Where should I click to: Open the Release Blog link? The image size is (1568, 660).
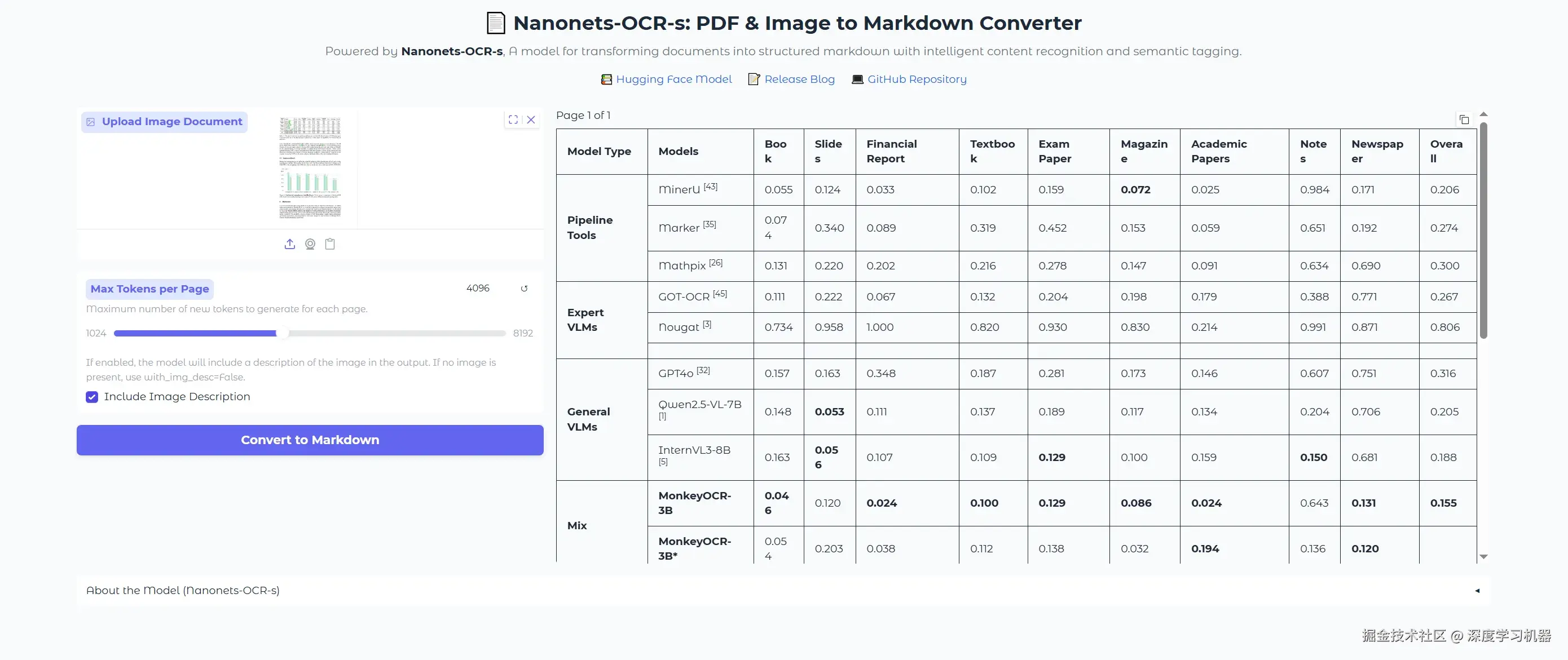pyautogui.click(x=799, y=79)
